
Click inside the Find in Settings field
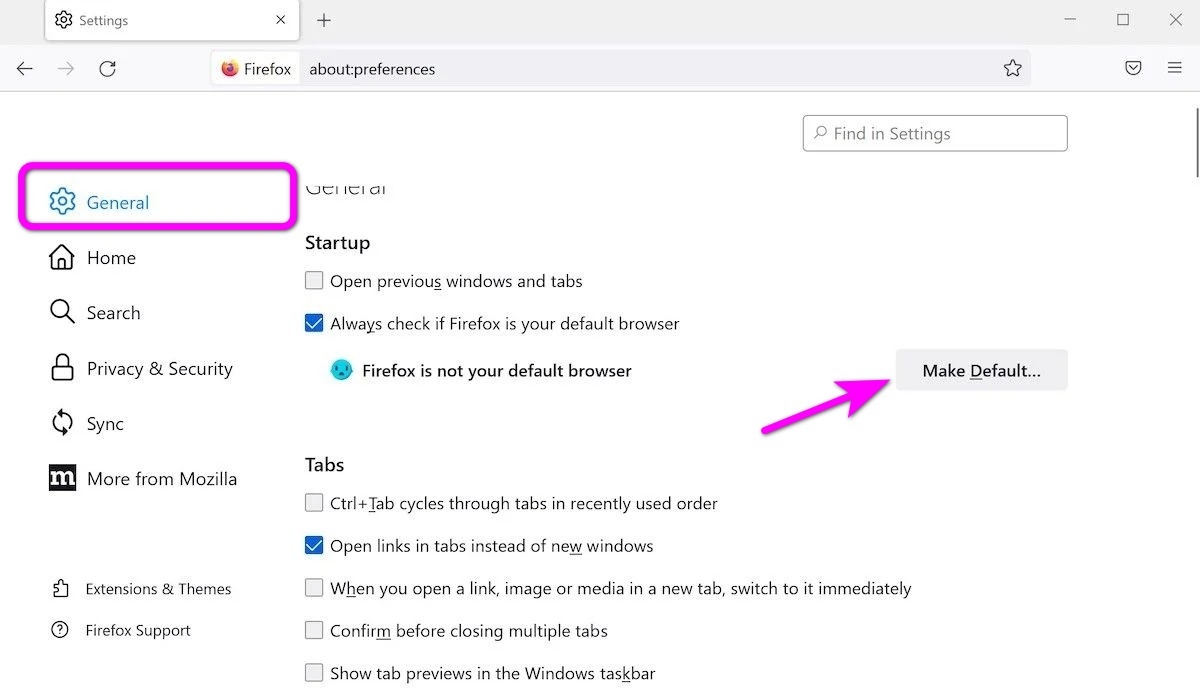pos(934,133)
